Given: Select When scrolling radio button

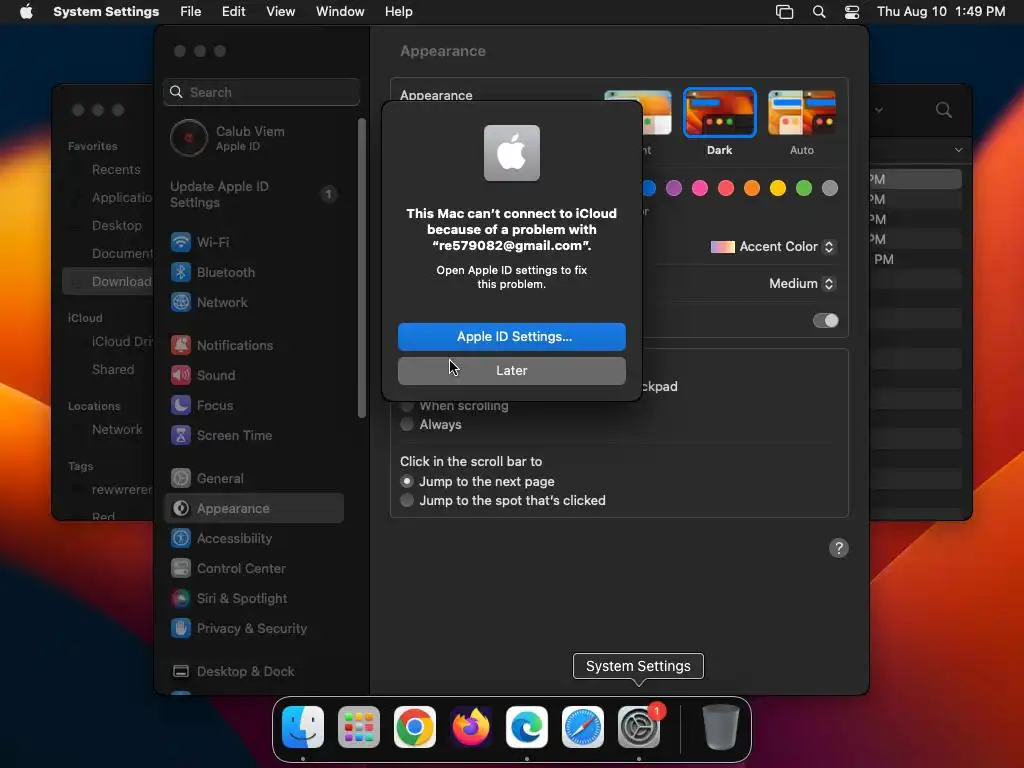Looking at the screenshot, I should [407, 406].
